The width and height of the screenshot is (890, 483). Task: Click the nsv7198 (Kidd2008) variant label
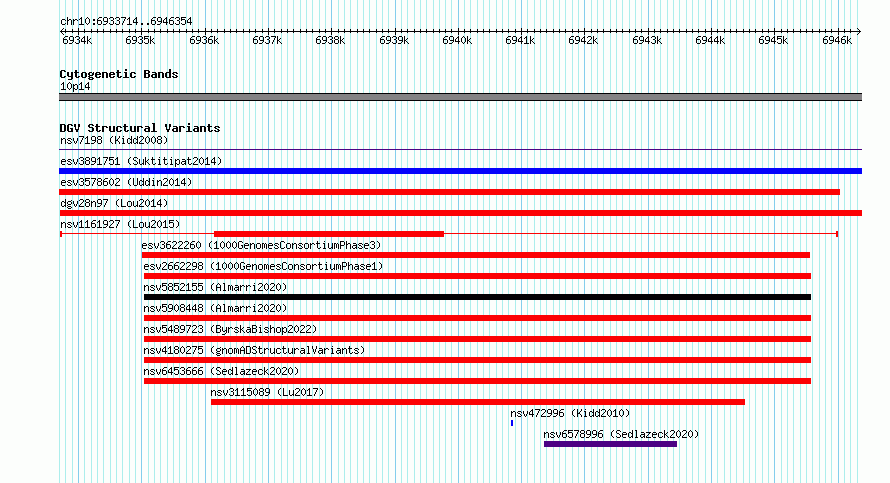click(x=114, y=140)
